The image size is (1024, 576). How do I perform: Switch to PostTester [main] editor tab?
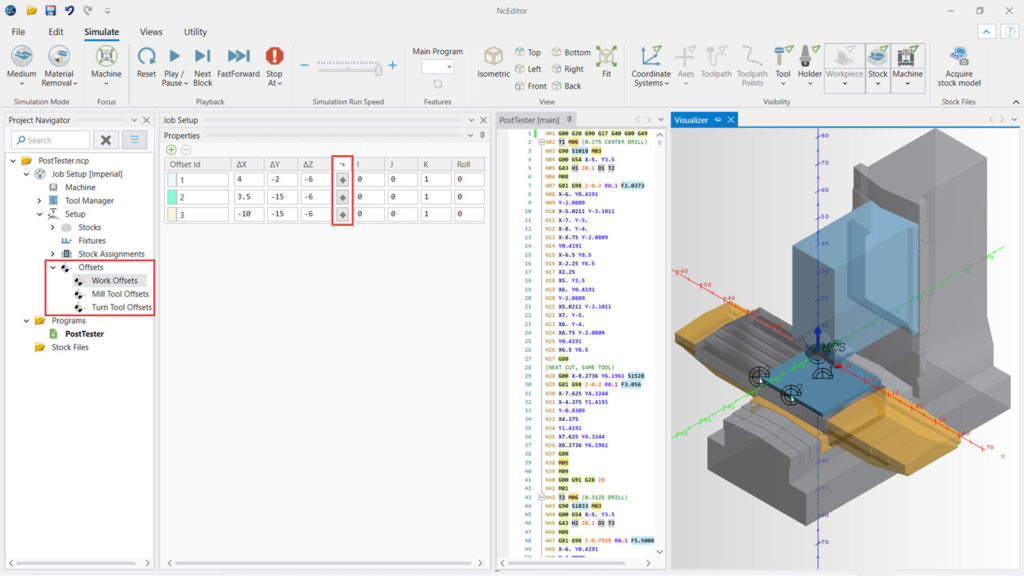530,120
